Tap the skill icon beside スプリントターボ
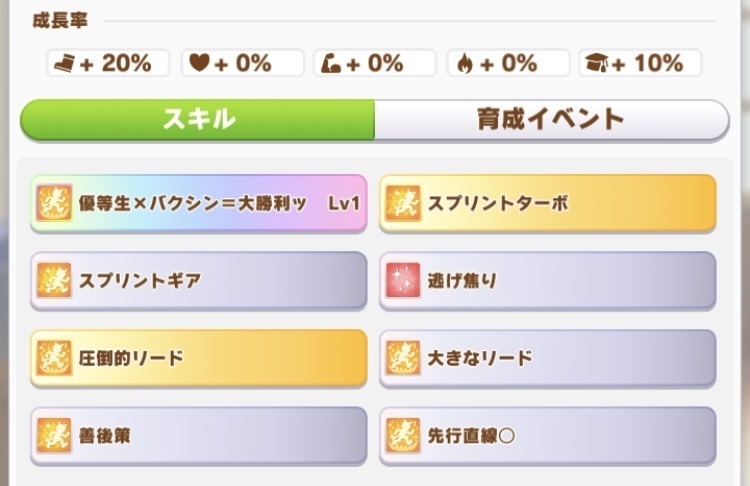Viewport: 750px width, 486px height. (403, 203)
